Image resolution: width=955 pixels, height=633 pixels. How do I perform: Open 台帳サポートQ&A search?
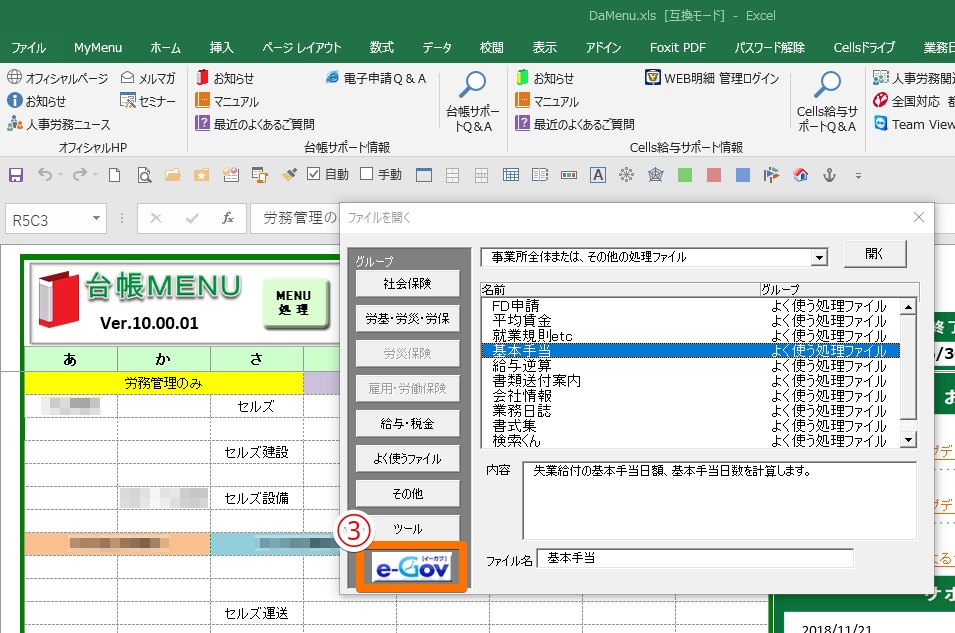pos(472,101)
